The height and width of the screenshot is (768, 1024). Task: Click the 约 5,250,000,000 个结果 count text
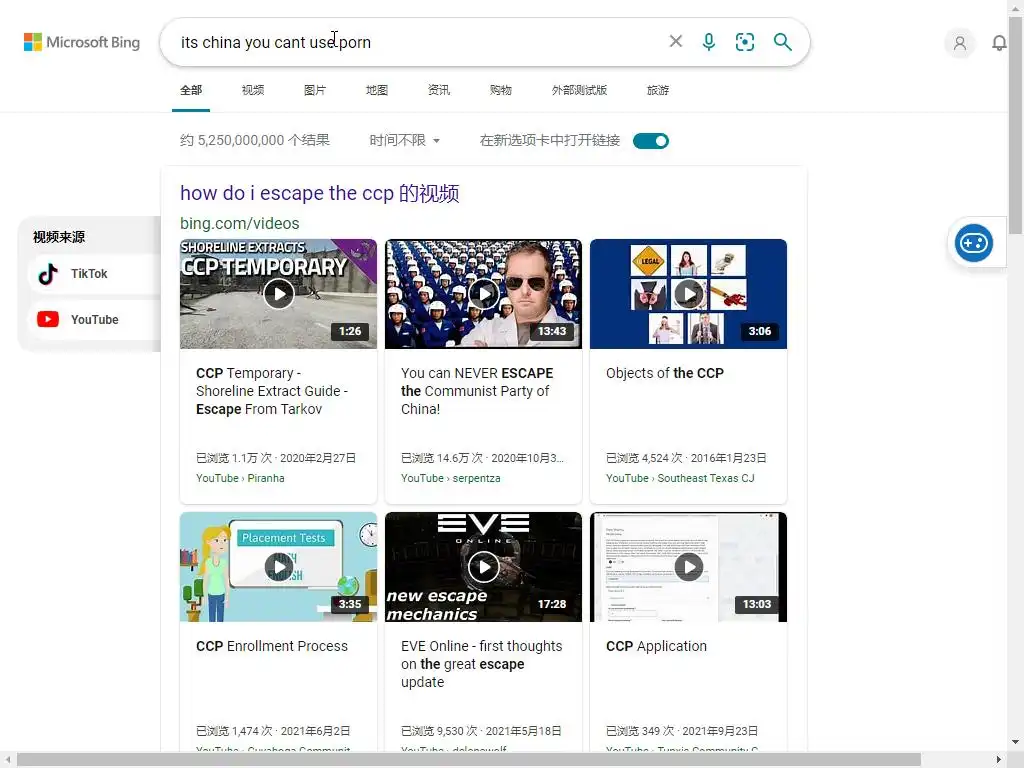255,140
